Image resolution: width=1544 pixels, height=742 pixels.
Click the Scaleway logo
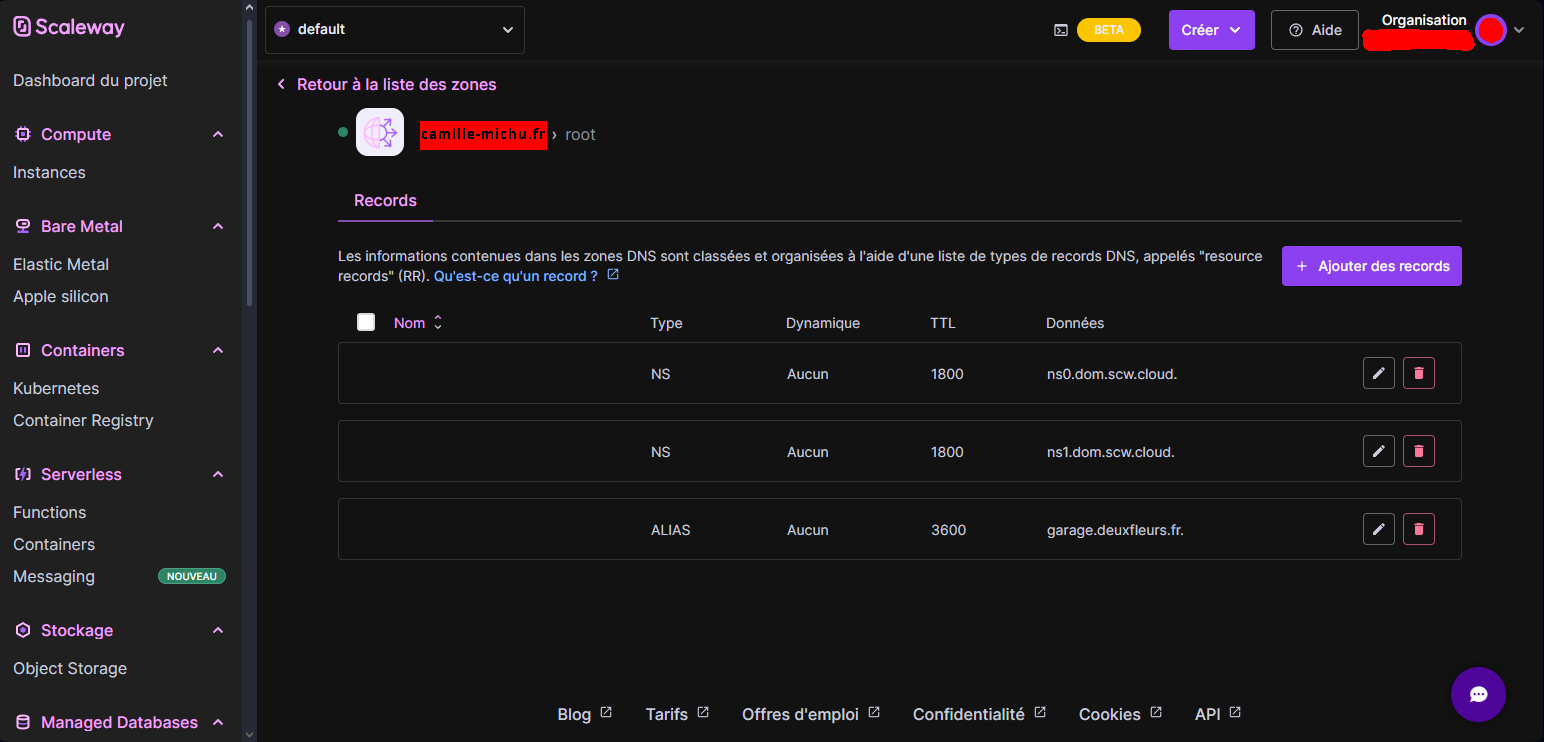[x=69, y=27]
